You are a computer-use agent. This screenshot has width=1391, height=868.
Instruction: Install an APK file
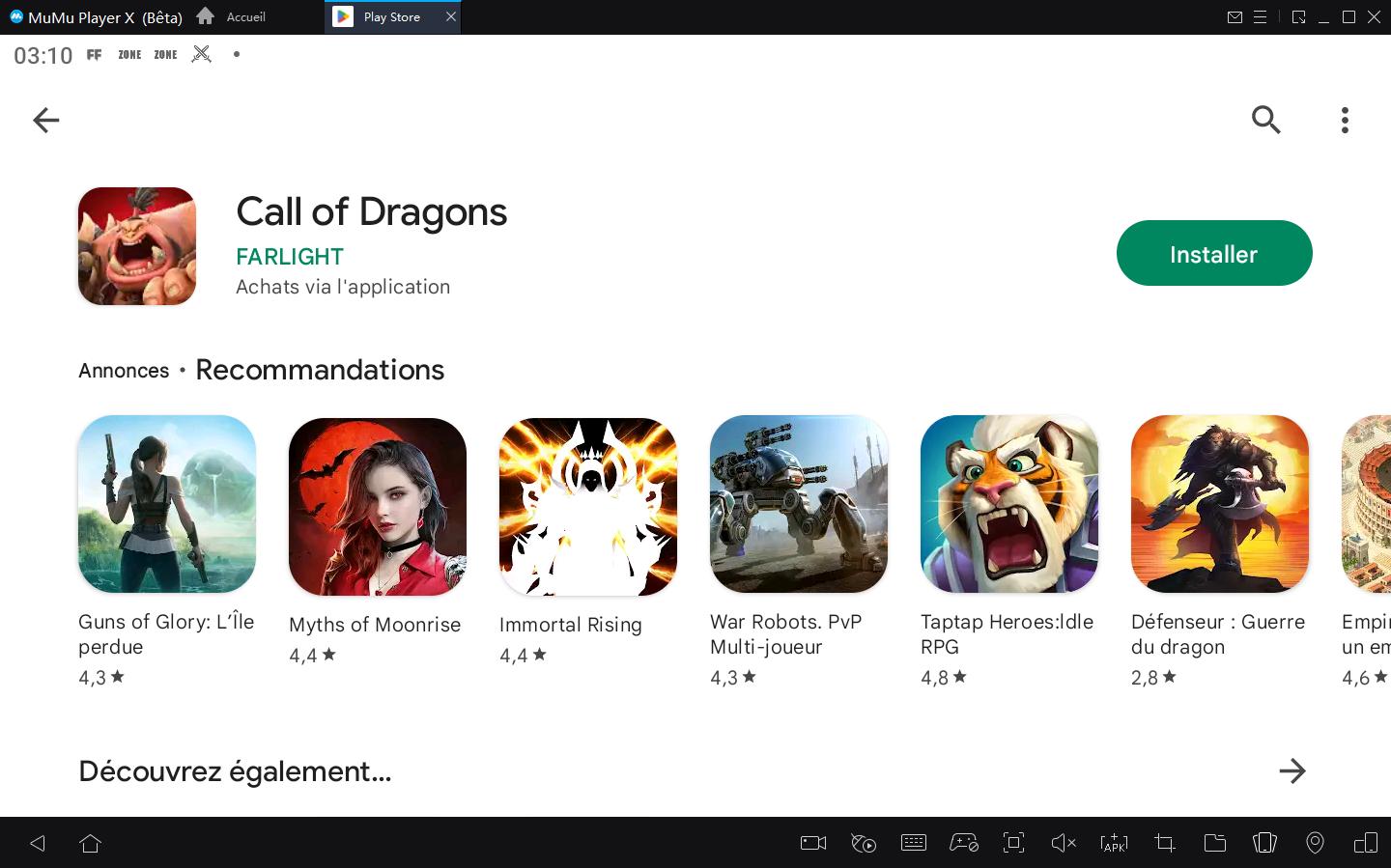[1114, 843]
